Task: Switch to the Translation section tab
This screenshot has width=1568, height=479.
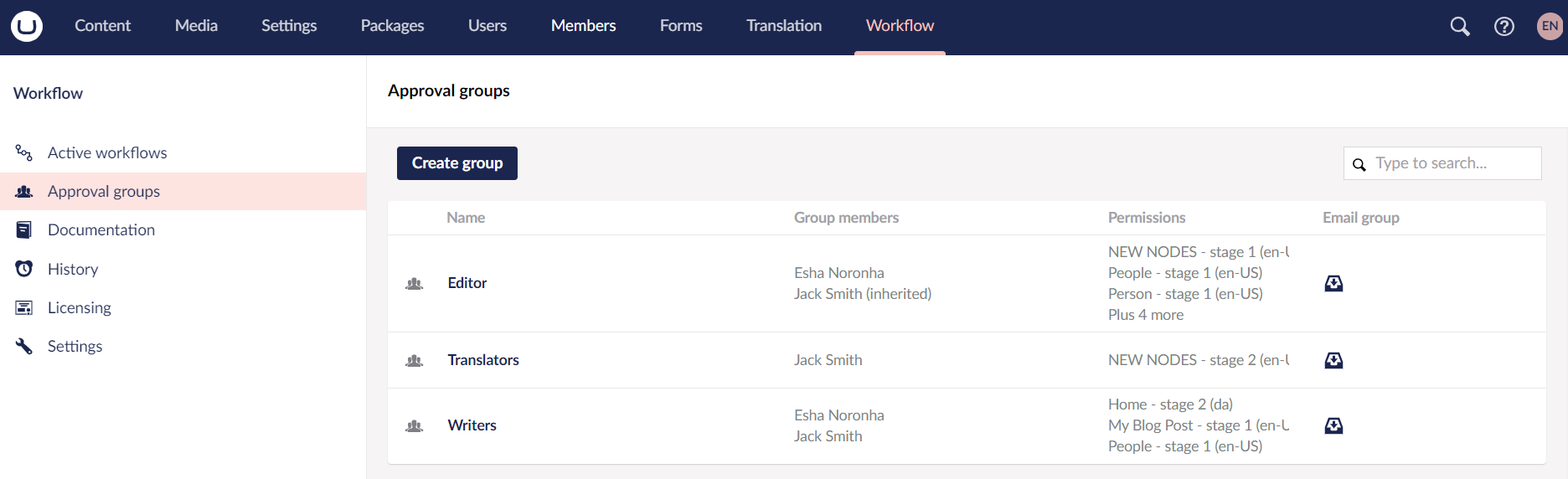Action: pos(784,26)
